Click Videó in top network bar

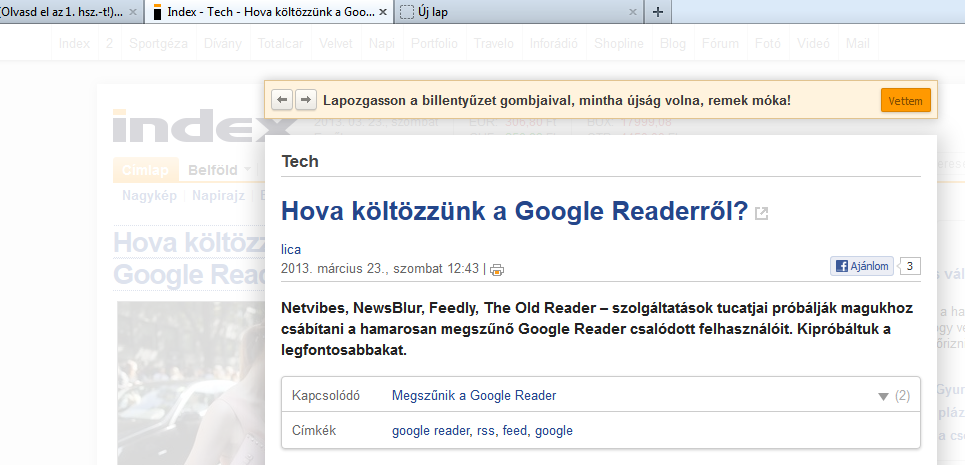[x=813, y=44]
